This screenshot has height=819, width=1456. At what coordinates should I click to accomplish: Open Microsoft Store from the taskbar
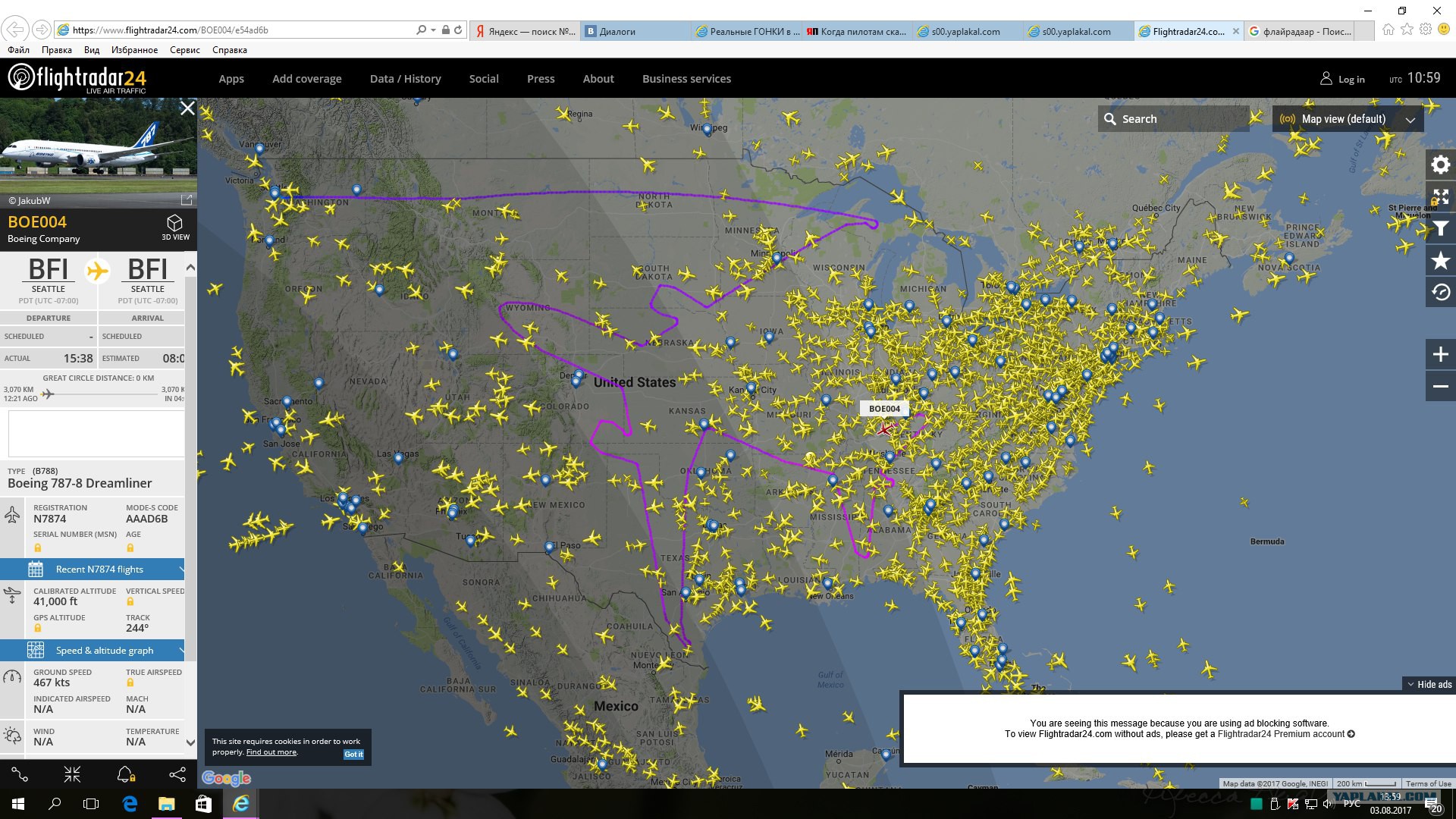(x=203, y=804)
